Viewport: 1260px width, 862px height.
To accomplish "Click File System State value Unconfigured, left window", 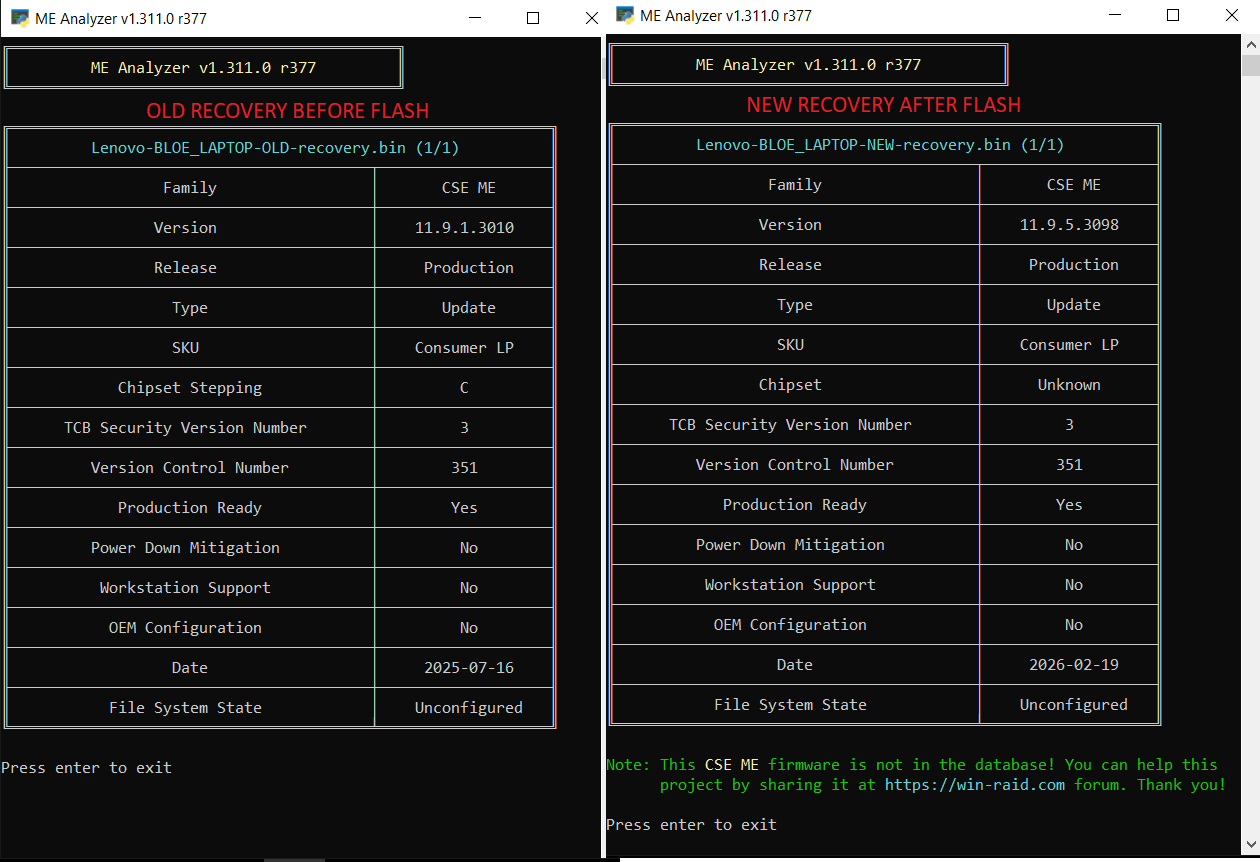I will pyautogui.click(x=469, y=708).
